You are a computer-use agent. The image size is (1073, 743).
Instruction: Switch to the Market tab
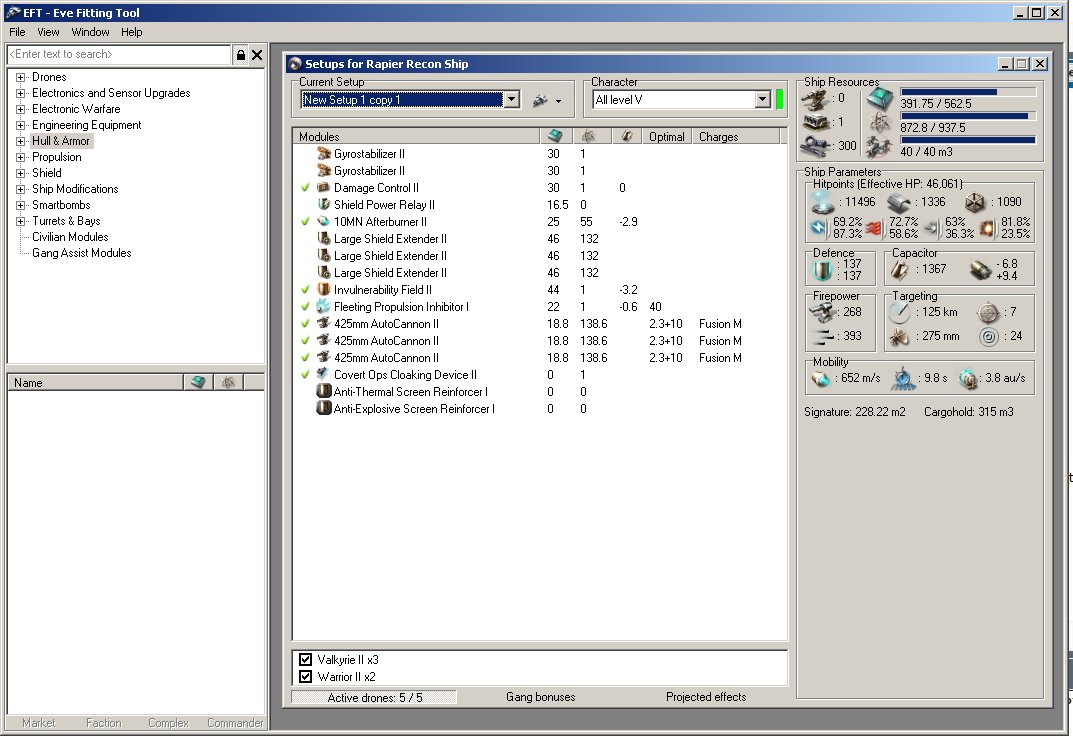click(x=38, y=722)
